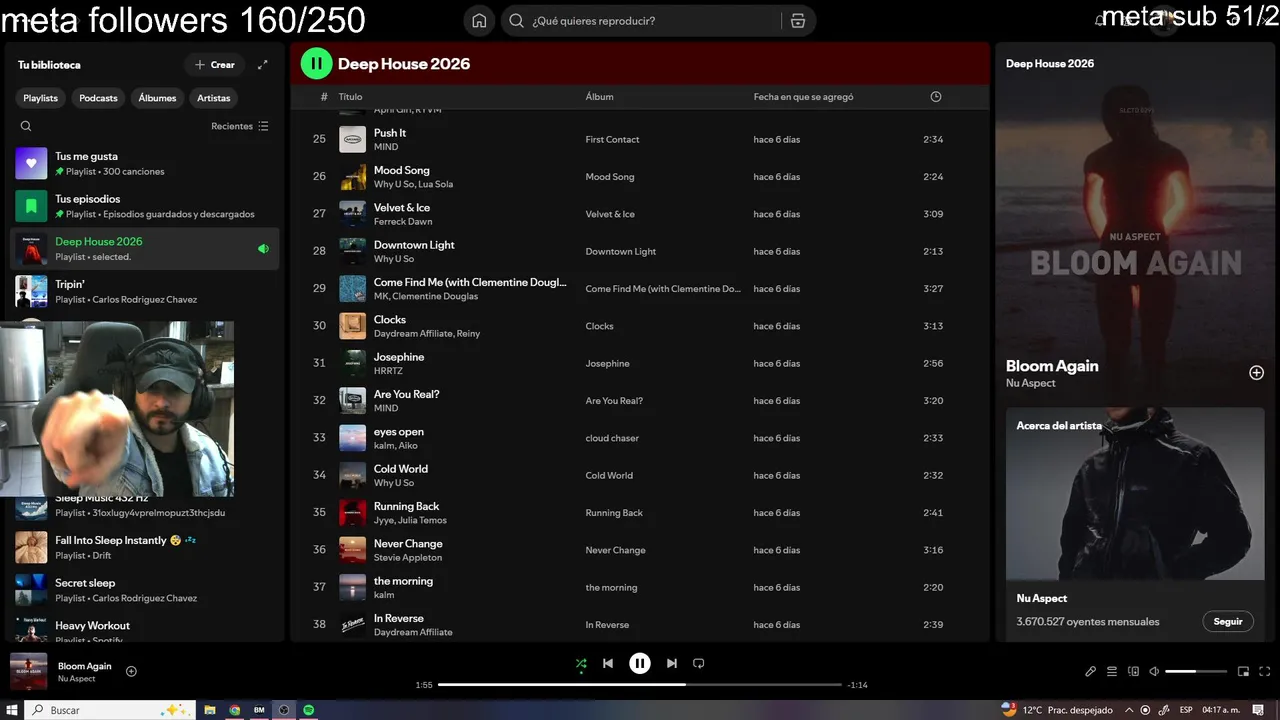The width and height of the screenshot is (1280, 720).
Task: Toggle repeat mode
Action: [x=699, y=663]
